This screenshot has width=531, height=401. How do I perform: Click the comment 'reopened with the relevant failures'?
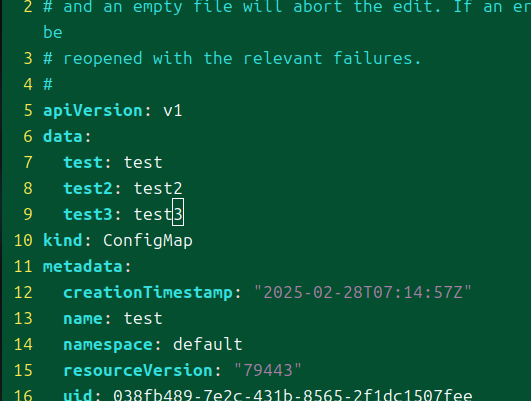pos(242,58)
